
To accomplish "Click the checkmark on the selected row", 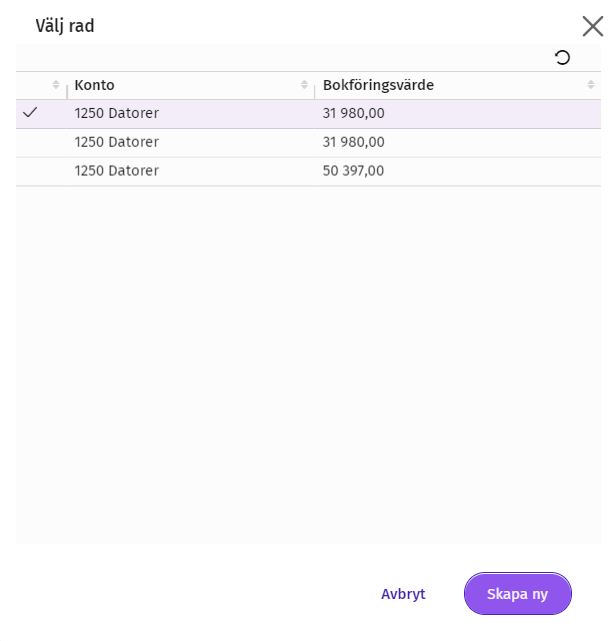I will point(30,113).
